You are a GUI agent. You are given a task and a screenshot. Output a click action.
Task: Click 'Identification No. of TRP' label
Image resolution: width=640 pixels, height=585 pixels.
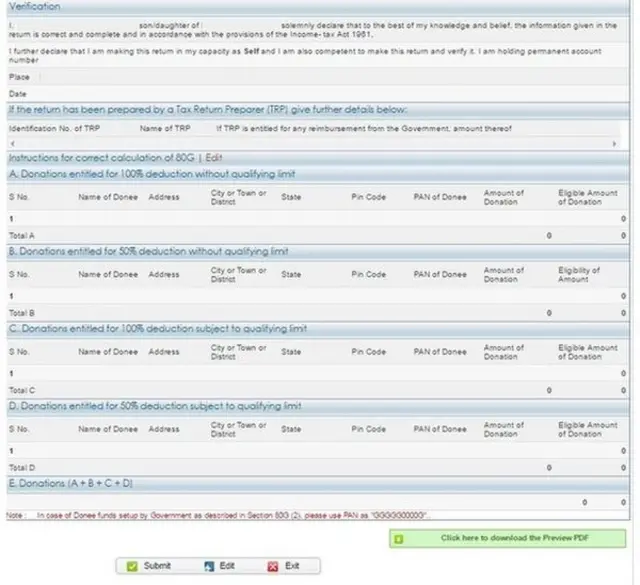(54, 129)
